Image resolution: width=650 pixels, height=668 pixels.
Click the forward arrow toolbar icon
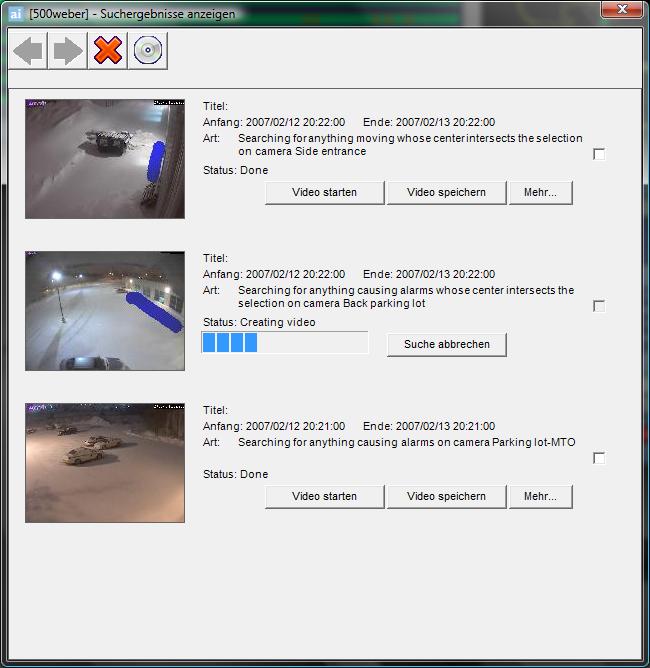(68, 50)
